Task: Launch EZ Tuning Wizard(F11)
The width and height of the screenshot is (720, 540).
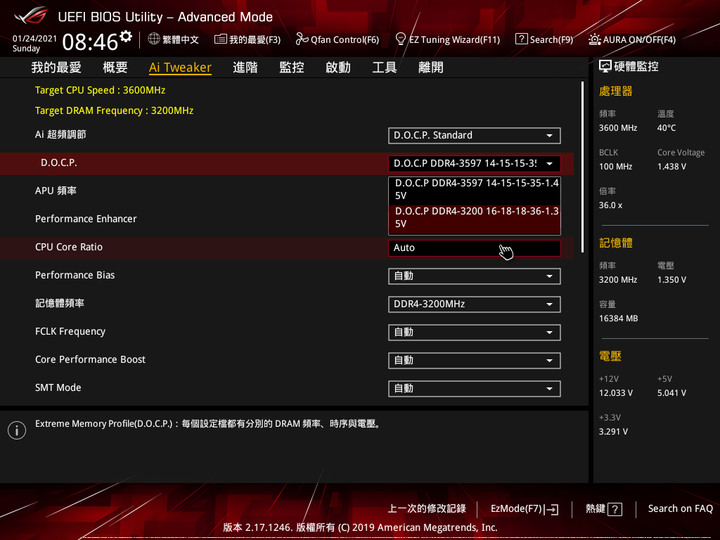Action: tap(454, 39)
